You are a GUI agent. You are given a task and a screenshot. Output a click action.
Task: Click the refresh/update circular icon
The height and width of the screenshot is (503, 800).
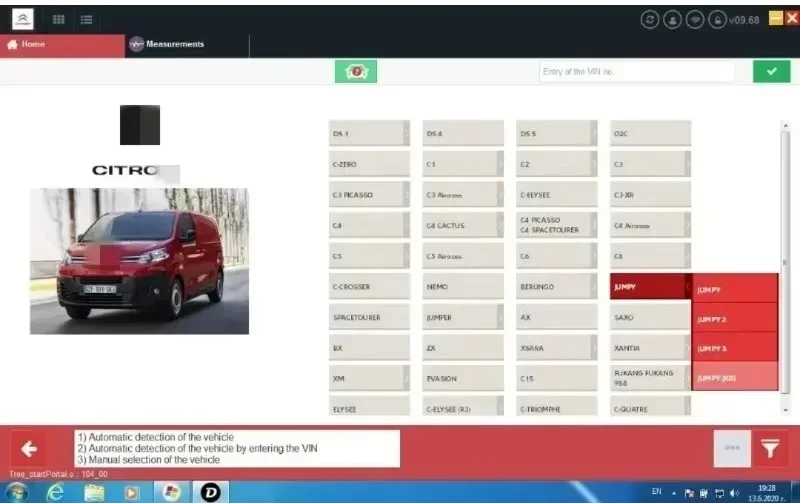pyautogui.click(x=649, y=19)
